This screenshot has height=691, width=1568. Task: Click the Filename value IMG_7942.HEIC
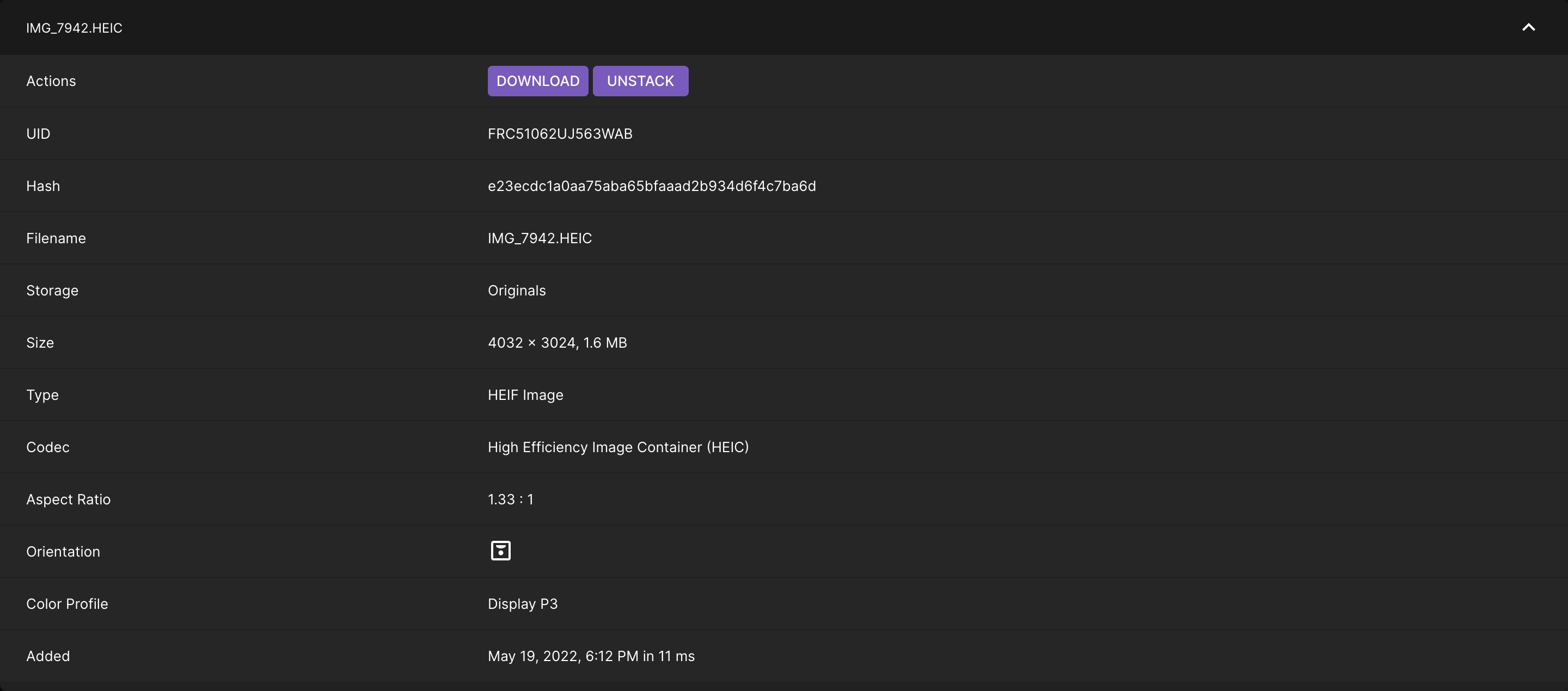click(x=540, y=238)
